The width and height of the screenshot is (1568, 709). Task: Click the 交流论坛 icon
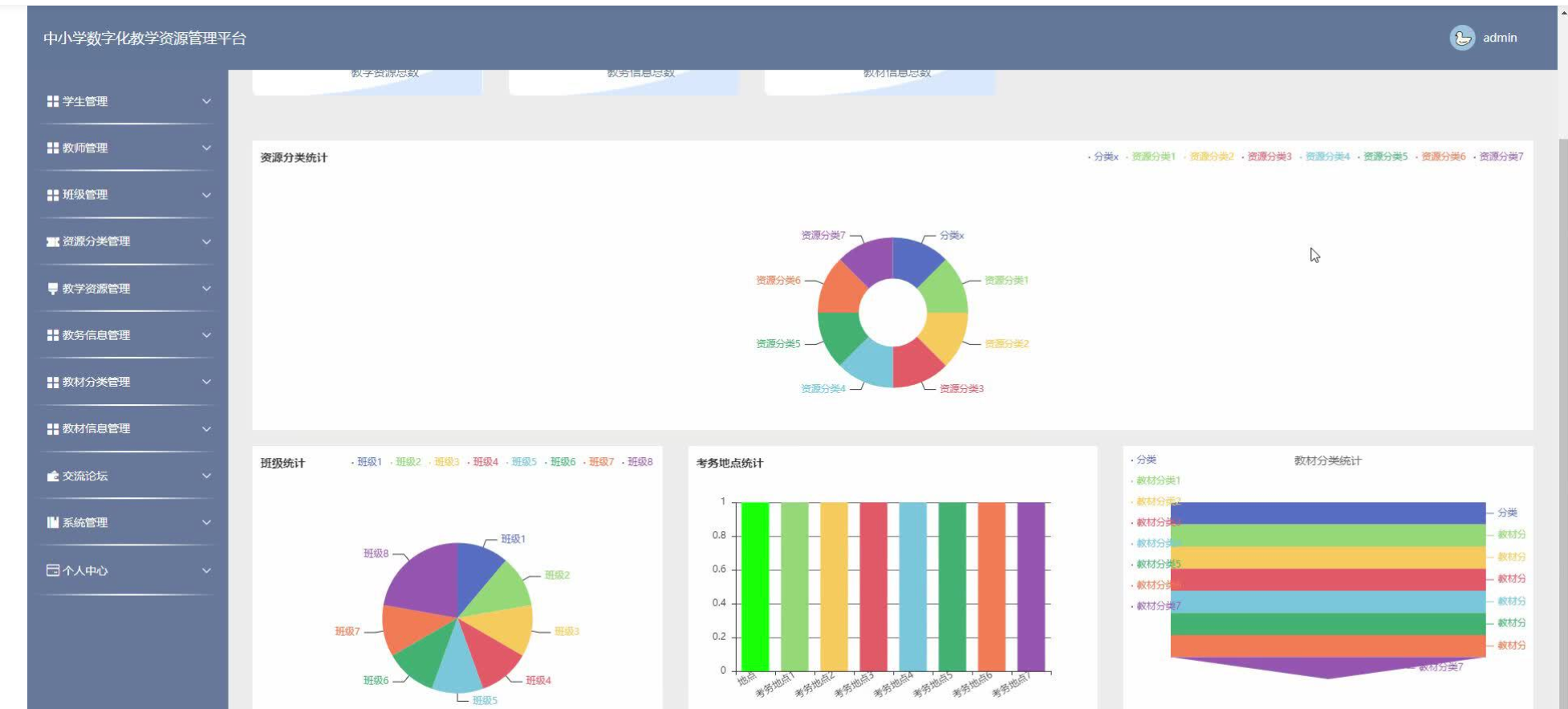(53, 476)
